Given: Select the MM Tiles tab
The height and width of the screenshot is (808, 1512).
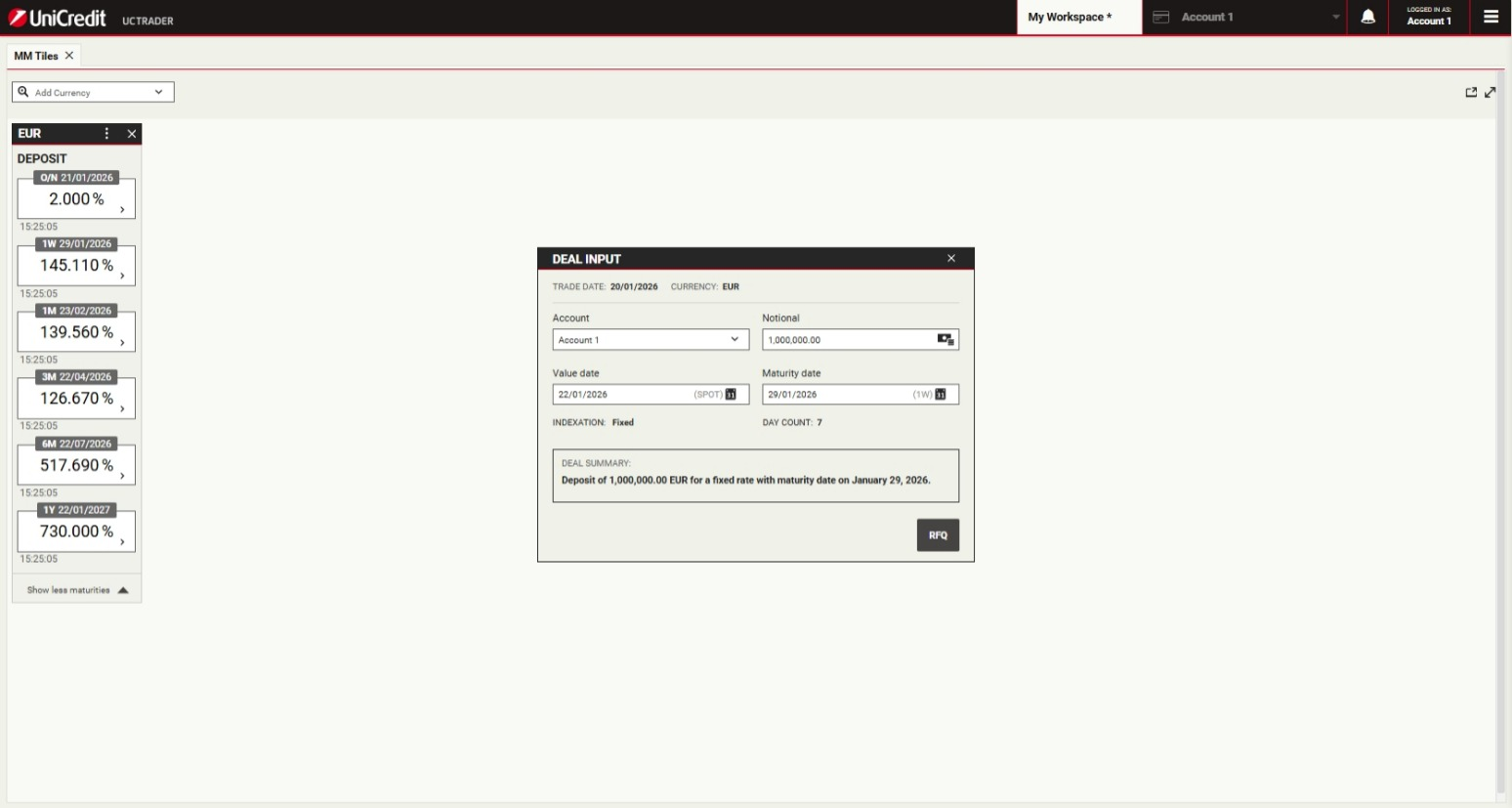Looking at the screenshot, I should pos(36,56).
